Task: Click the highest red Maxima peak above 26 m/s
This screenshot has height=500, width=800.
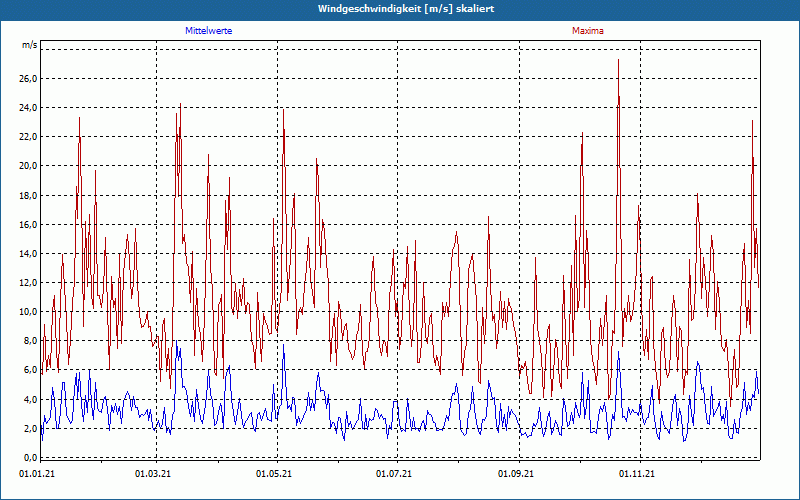Action: pos(618,60)
